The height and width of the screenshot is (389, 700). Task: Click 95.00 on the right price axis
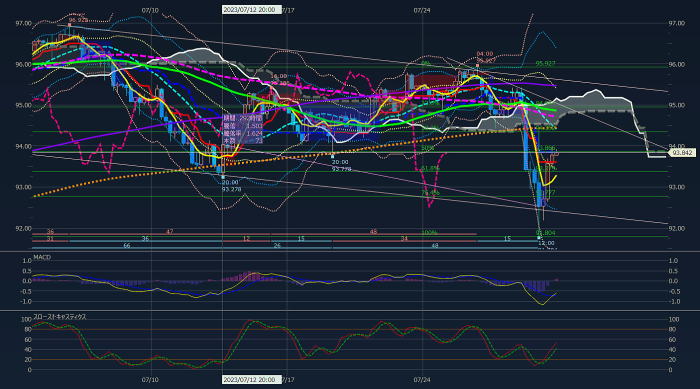coord(676,105)
